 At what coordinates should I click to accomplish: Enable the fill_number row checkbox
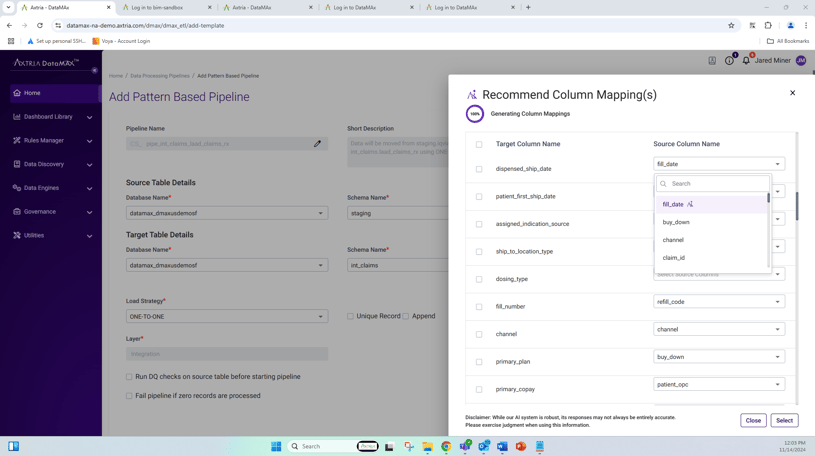pos(479,307)
